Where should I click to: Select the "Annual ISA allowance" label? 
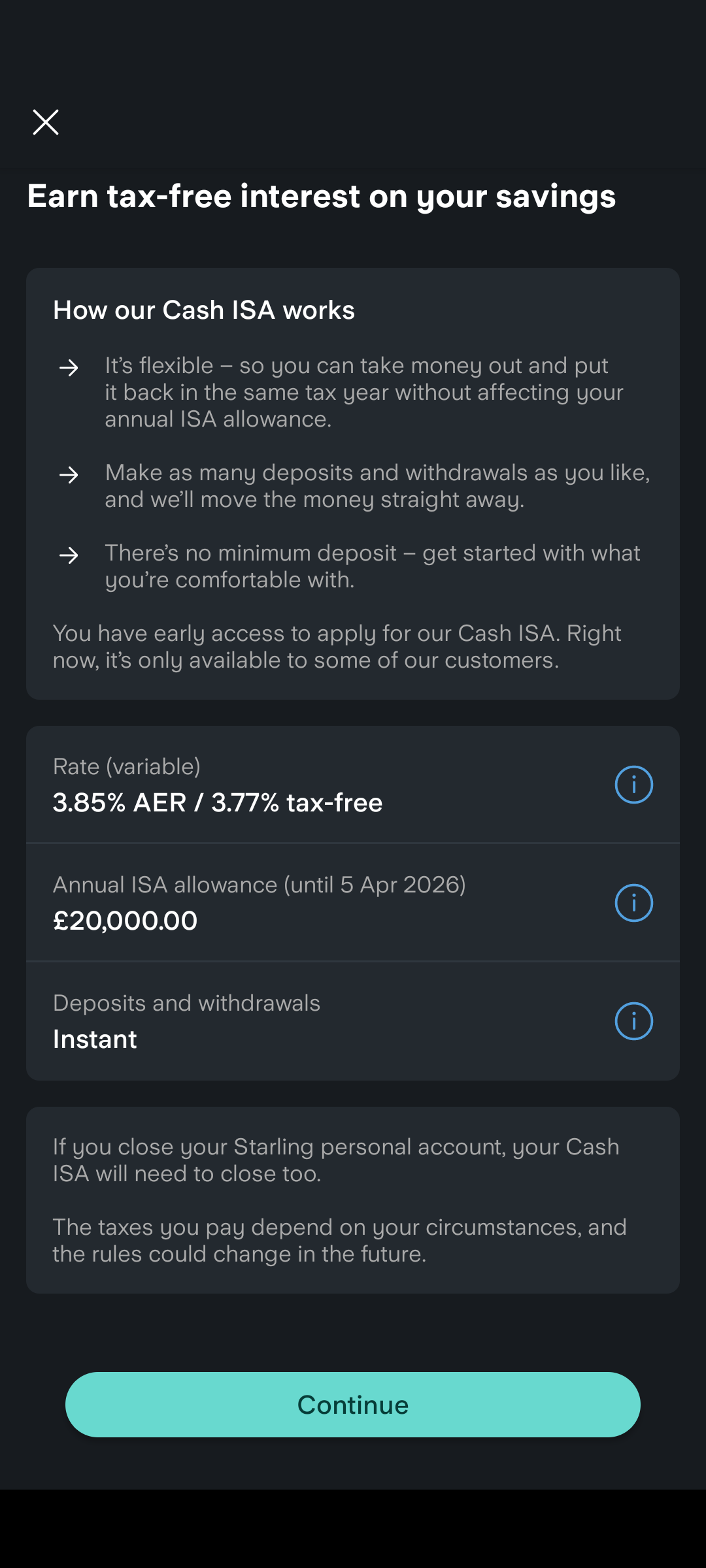(x=259, y=885)
